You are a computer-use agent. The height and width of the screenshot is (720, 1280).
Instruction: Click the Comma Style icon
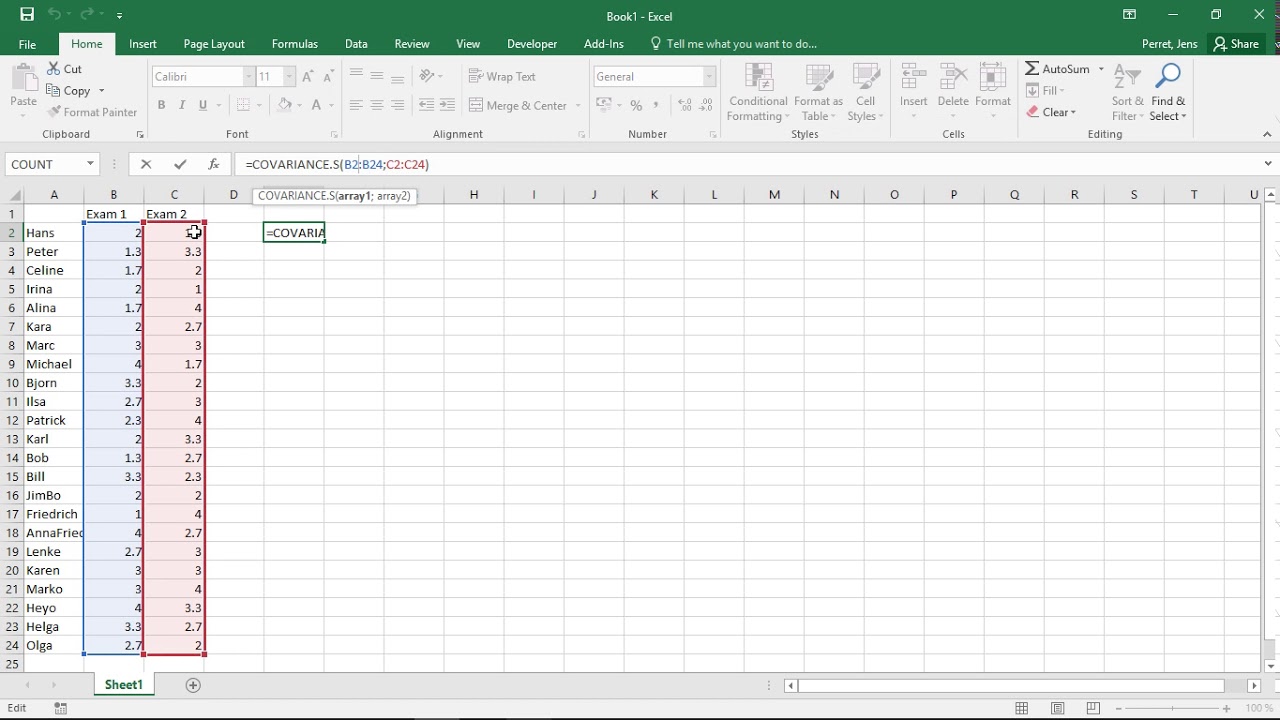click(656, 105)
